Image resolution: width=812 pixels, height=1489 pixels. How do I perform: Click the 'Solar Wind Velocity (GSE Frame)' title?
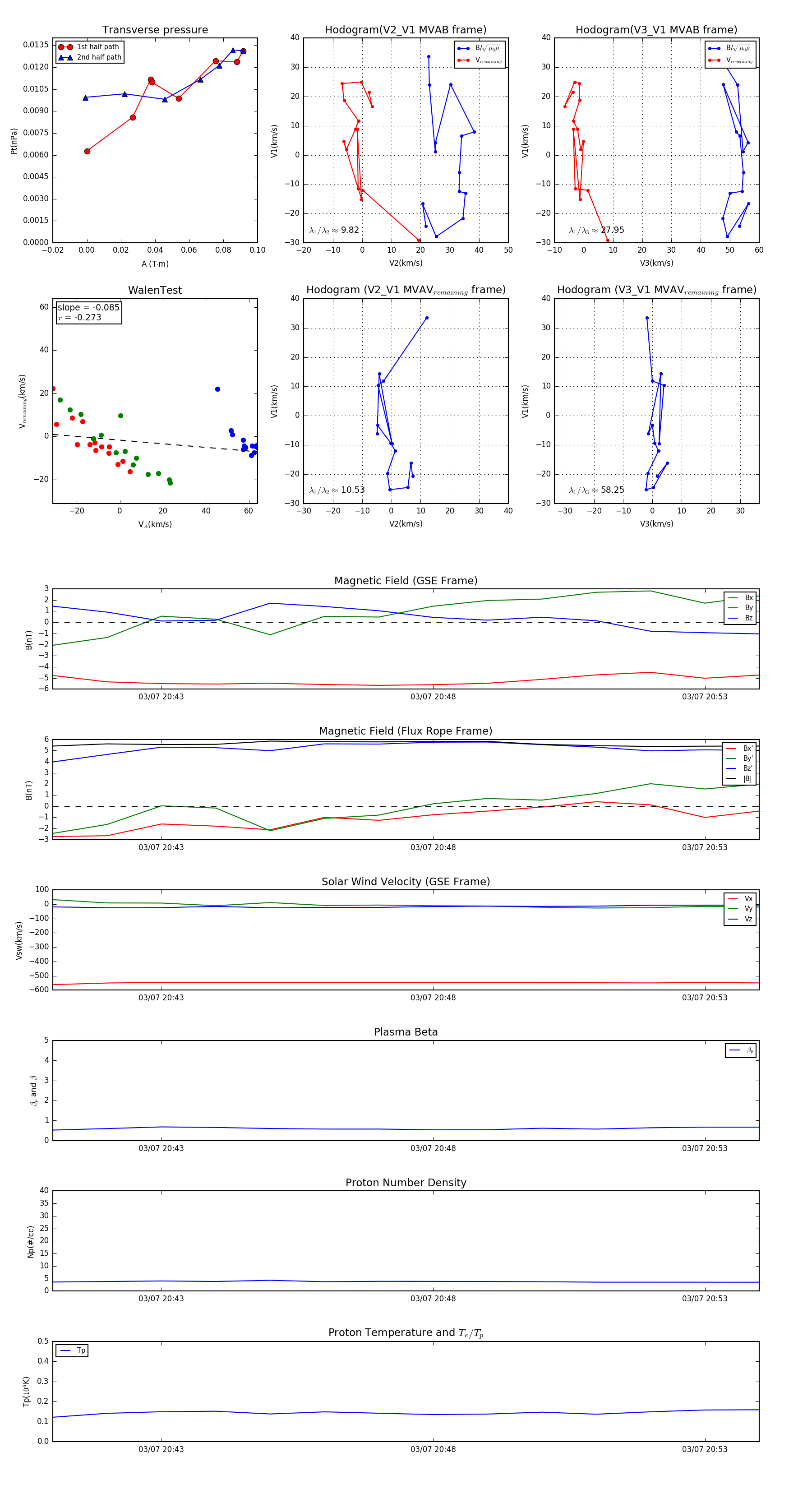[x=406, y=882]
